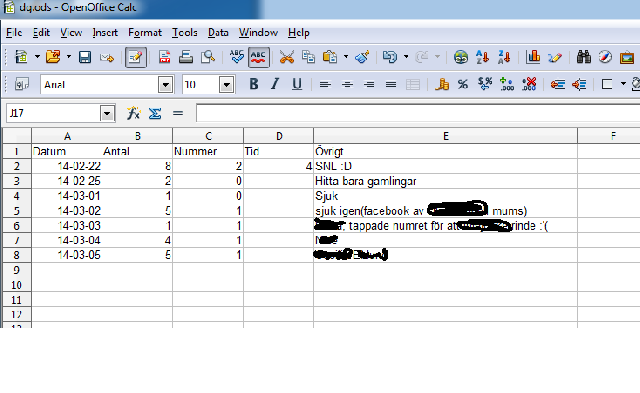This screenshot has width=640, height=393.
Task: Apply Percent number format icon
Action: pos(462,84)
